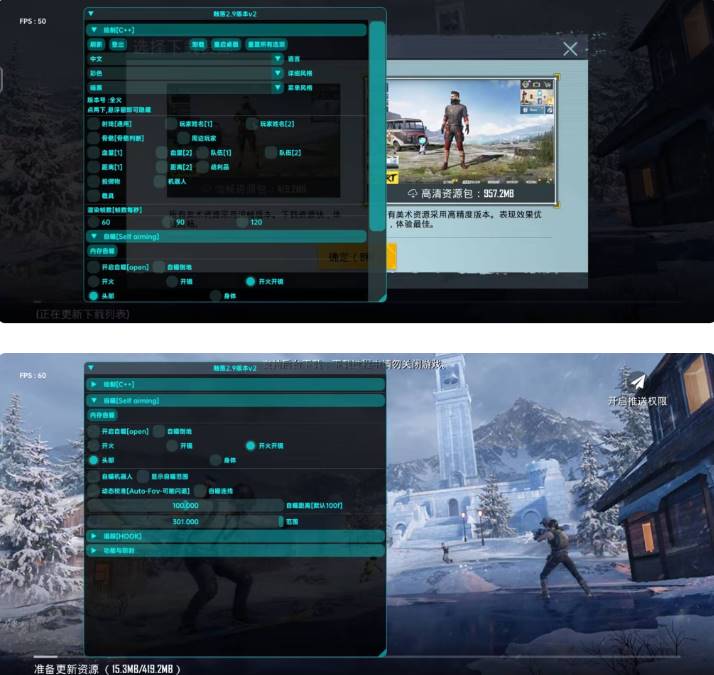This screenshot has width=714, height=675.
Task: Collapse the menu window in the top screenshot via title triangle
Action: point(91,14)
